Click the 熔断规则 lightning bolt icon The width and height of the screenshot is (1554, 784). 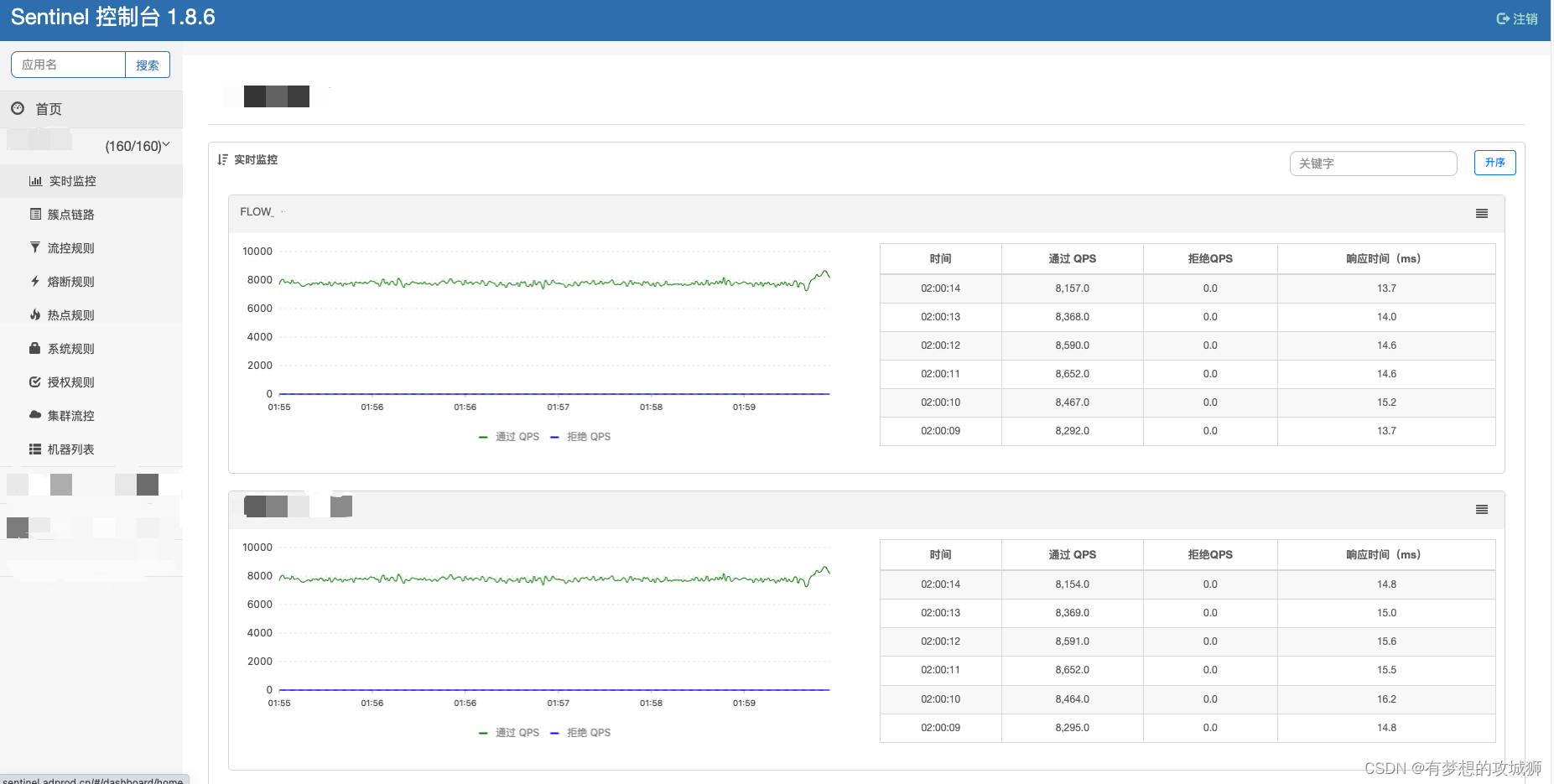35,281
